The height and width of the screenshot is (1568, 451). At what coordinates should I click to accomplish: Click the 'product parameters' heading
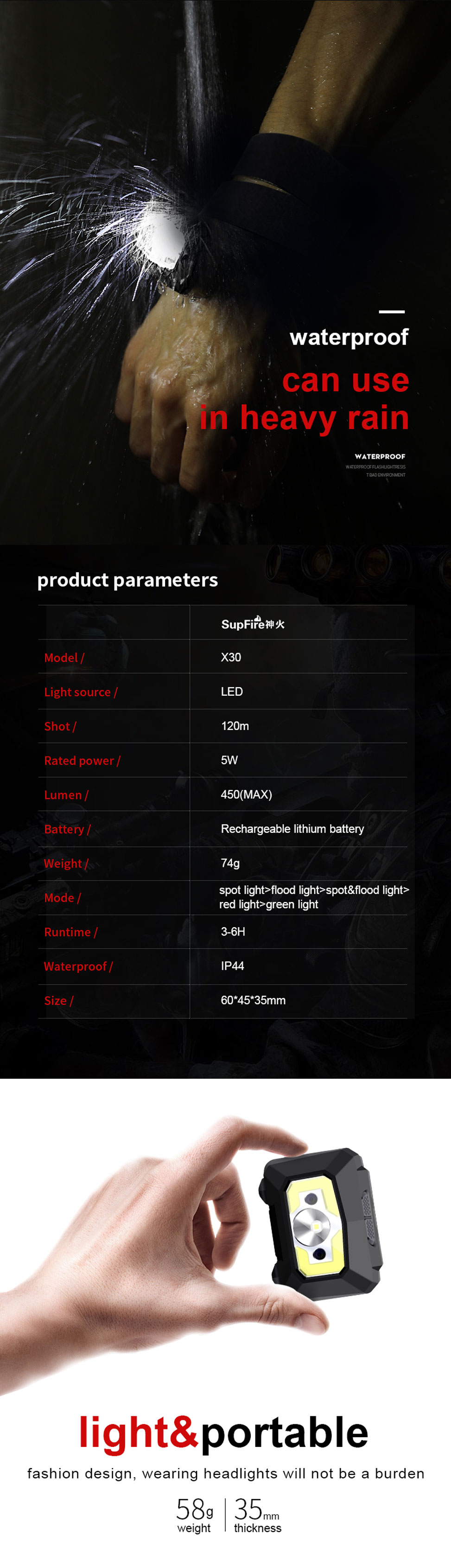coord(127,580)
